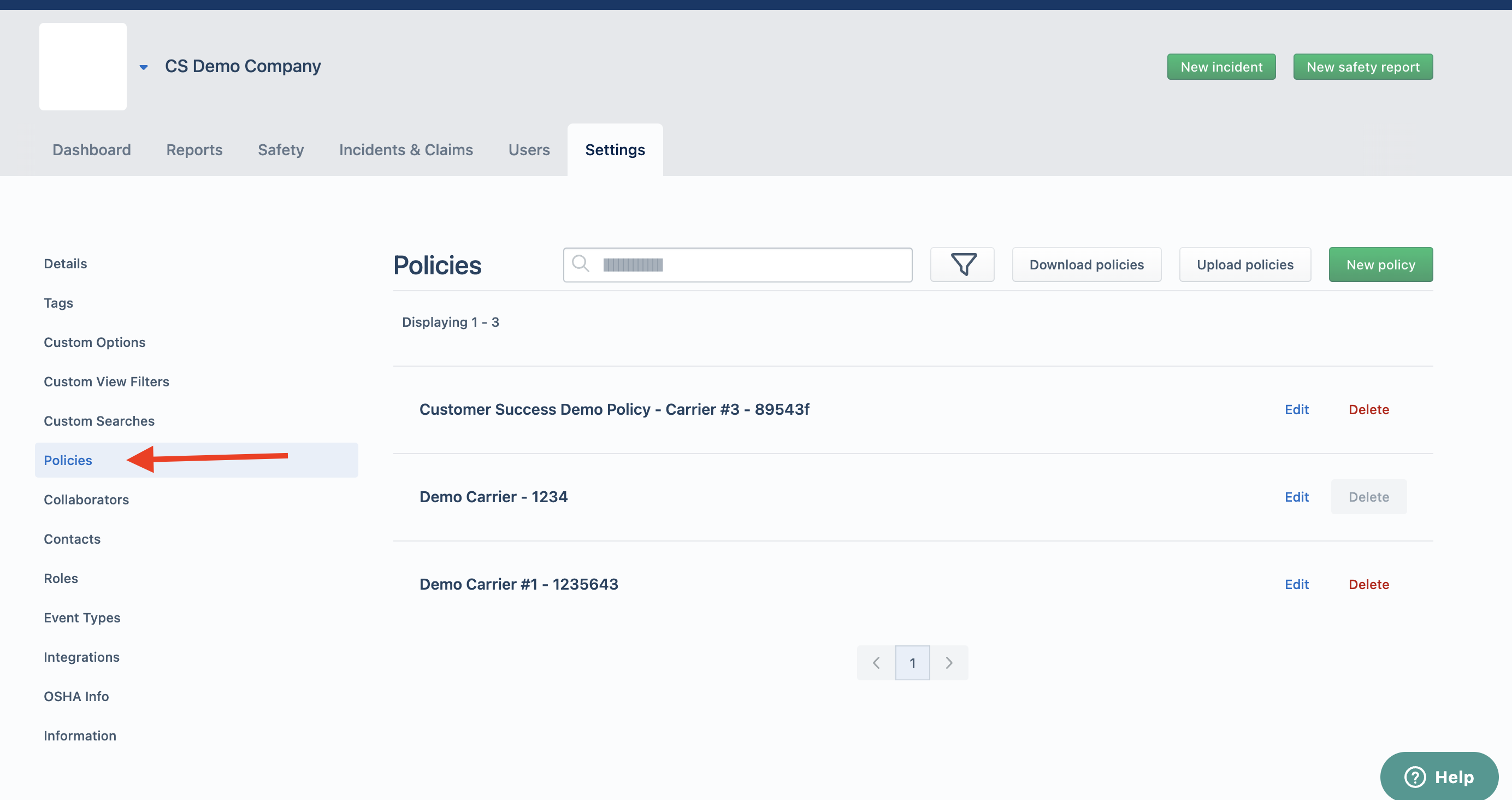Viewport: 1512px width, 800px height.
Task: Click policy name Demo Carrier #1 - 1235643
Action: (x=518, y=585)
